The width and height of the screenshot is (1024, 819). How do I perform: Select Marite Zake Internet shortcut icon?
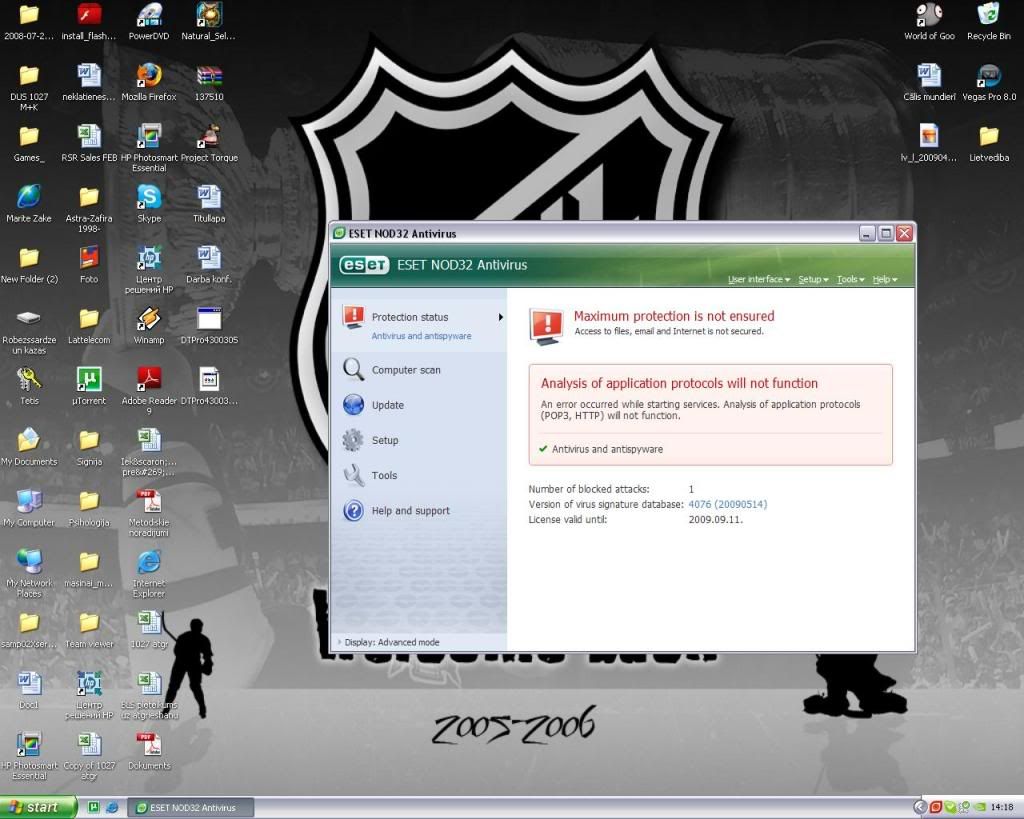[29, 204]
